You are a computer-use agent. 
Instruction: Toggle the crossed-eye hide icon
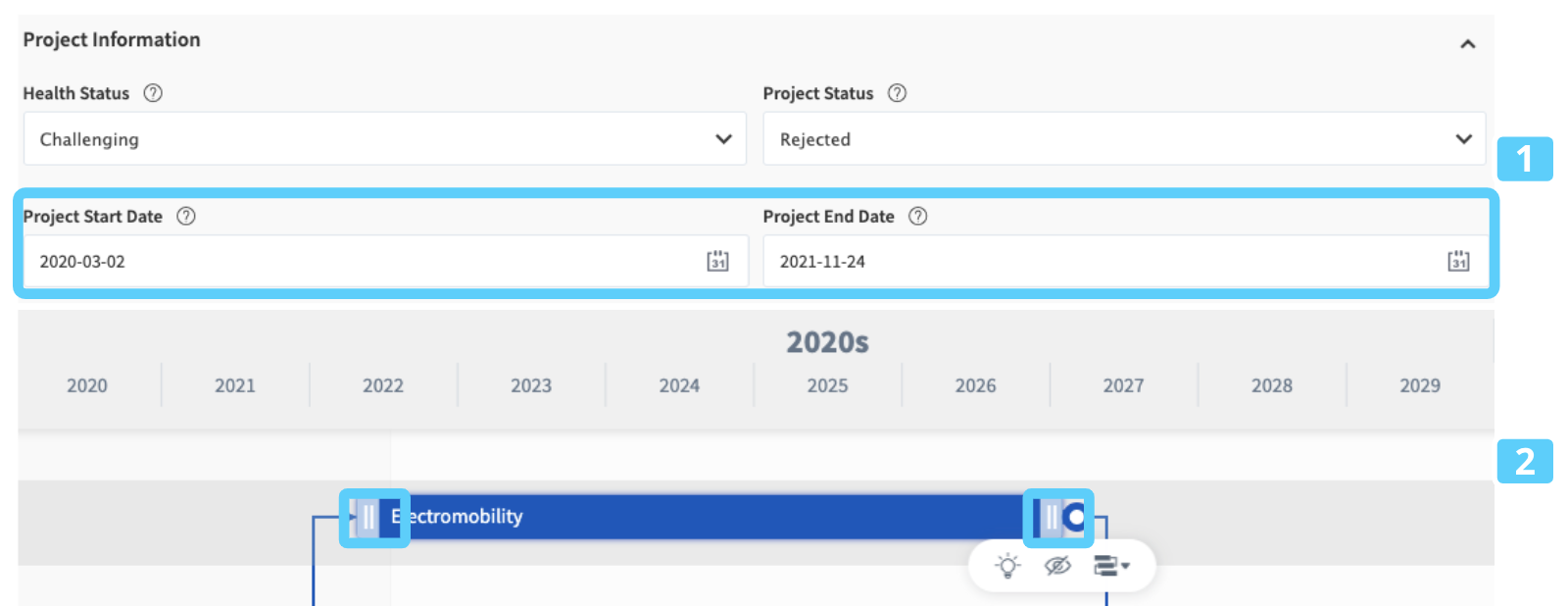(1057, 566)
